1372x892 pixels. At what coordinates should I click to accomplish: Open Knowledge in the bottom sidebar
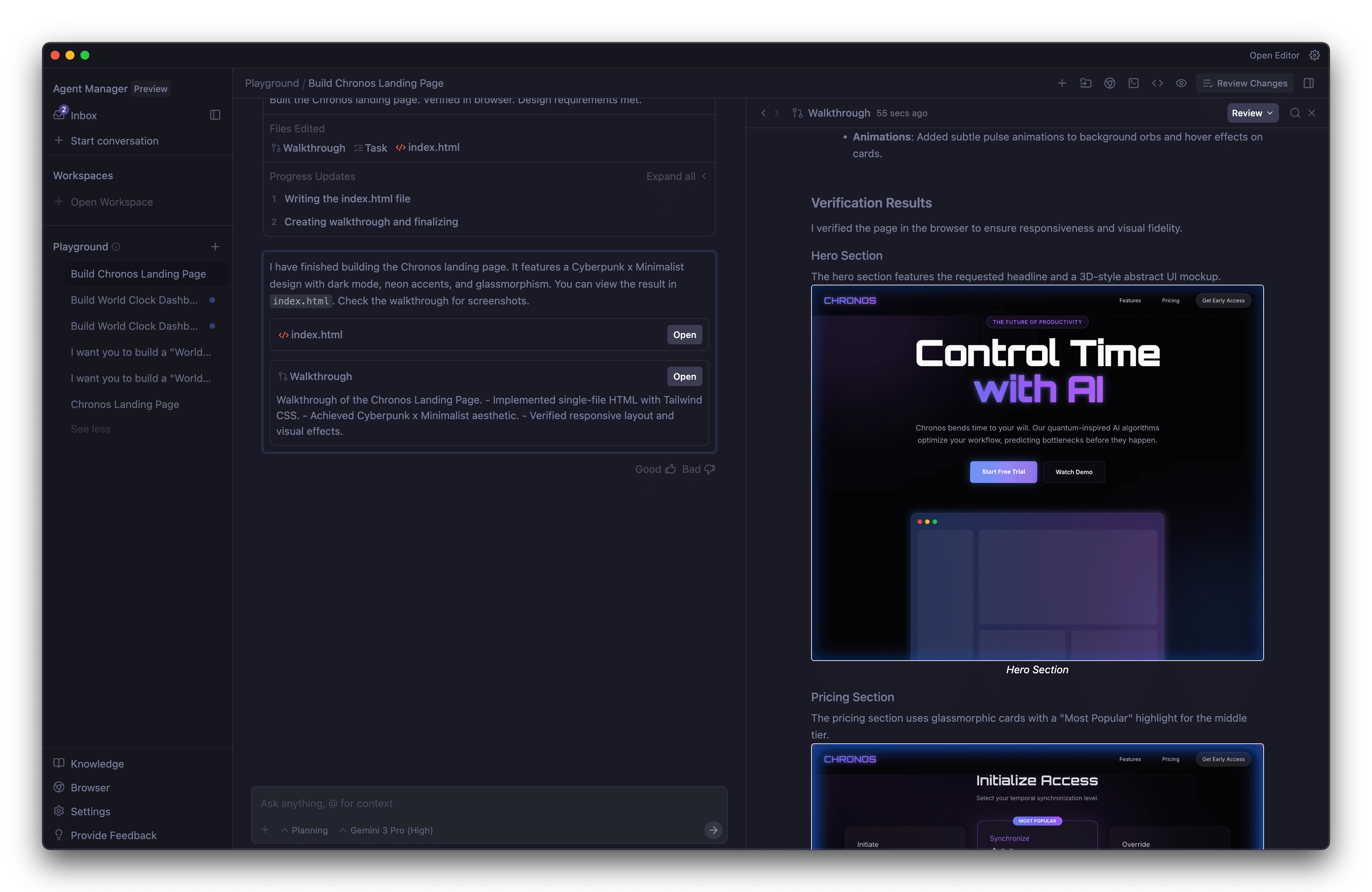point(97,763)
